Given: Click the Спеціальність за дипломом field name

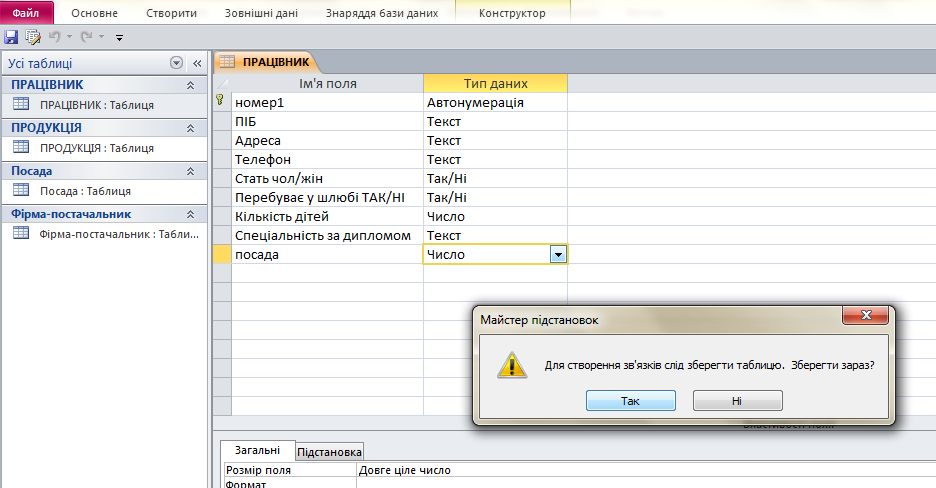Looking at the screenshot, I should [328, 236].
